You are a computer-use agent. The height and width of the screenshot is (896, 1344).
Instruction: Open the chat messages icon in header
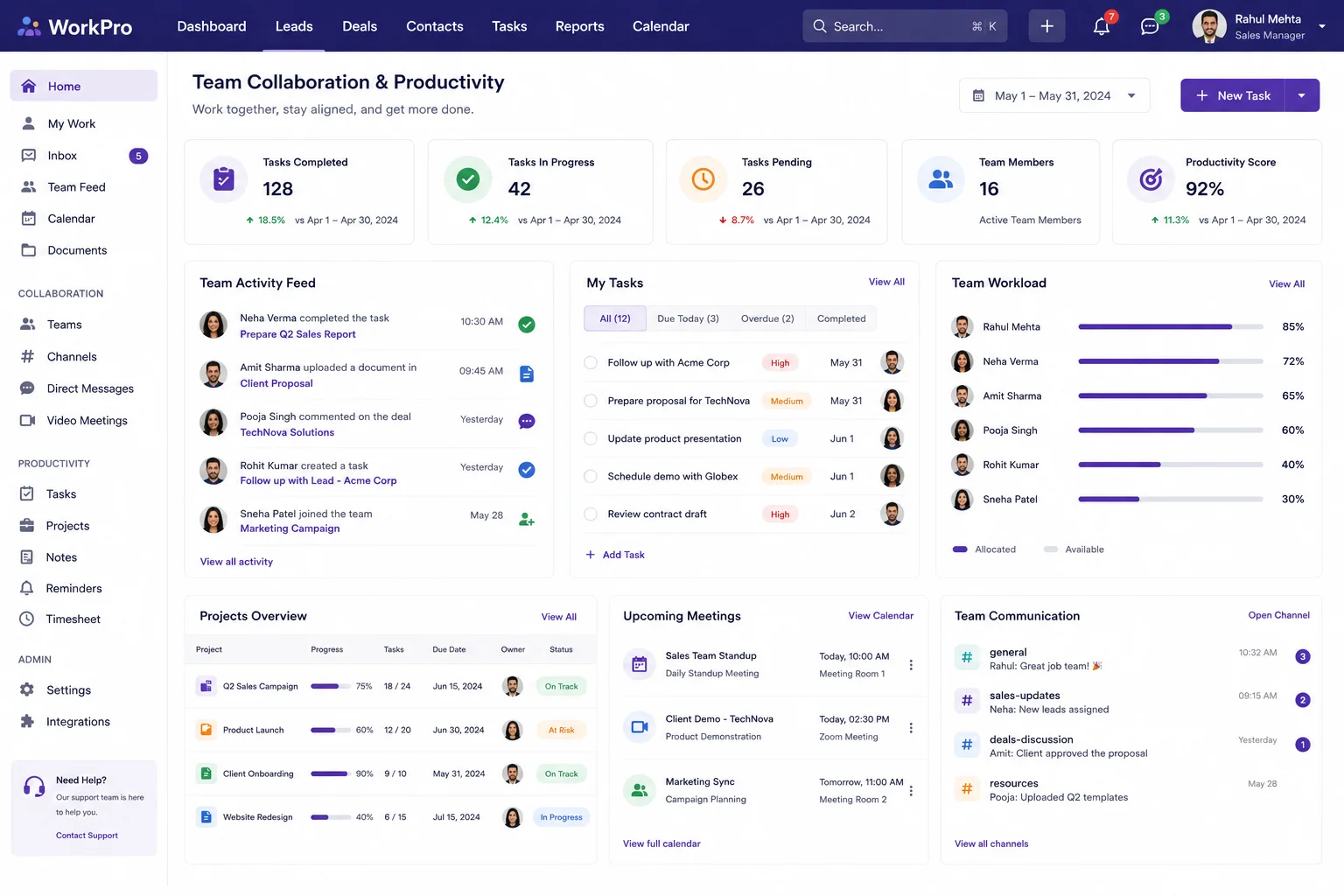click(x=1150, y=26)
